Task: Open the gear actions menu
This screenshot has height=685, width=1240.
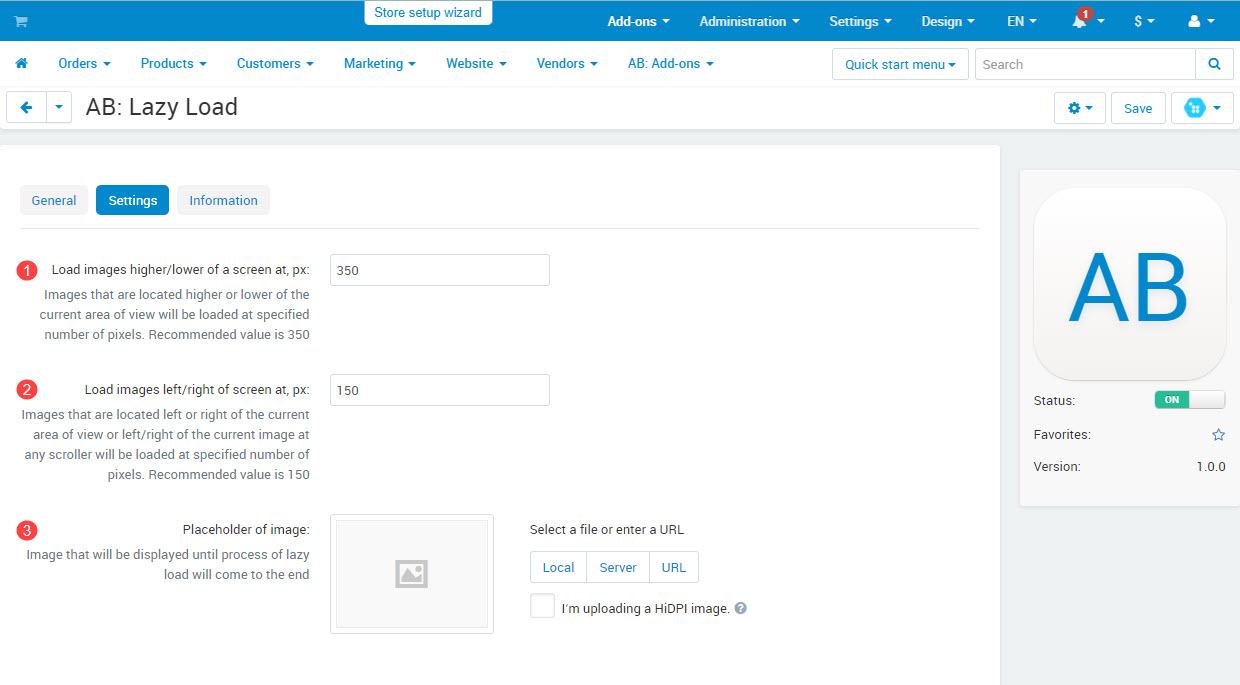Action: tap(1080, 108)
